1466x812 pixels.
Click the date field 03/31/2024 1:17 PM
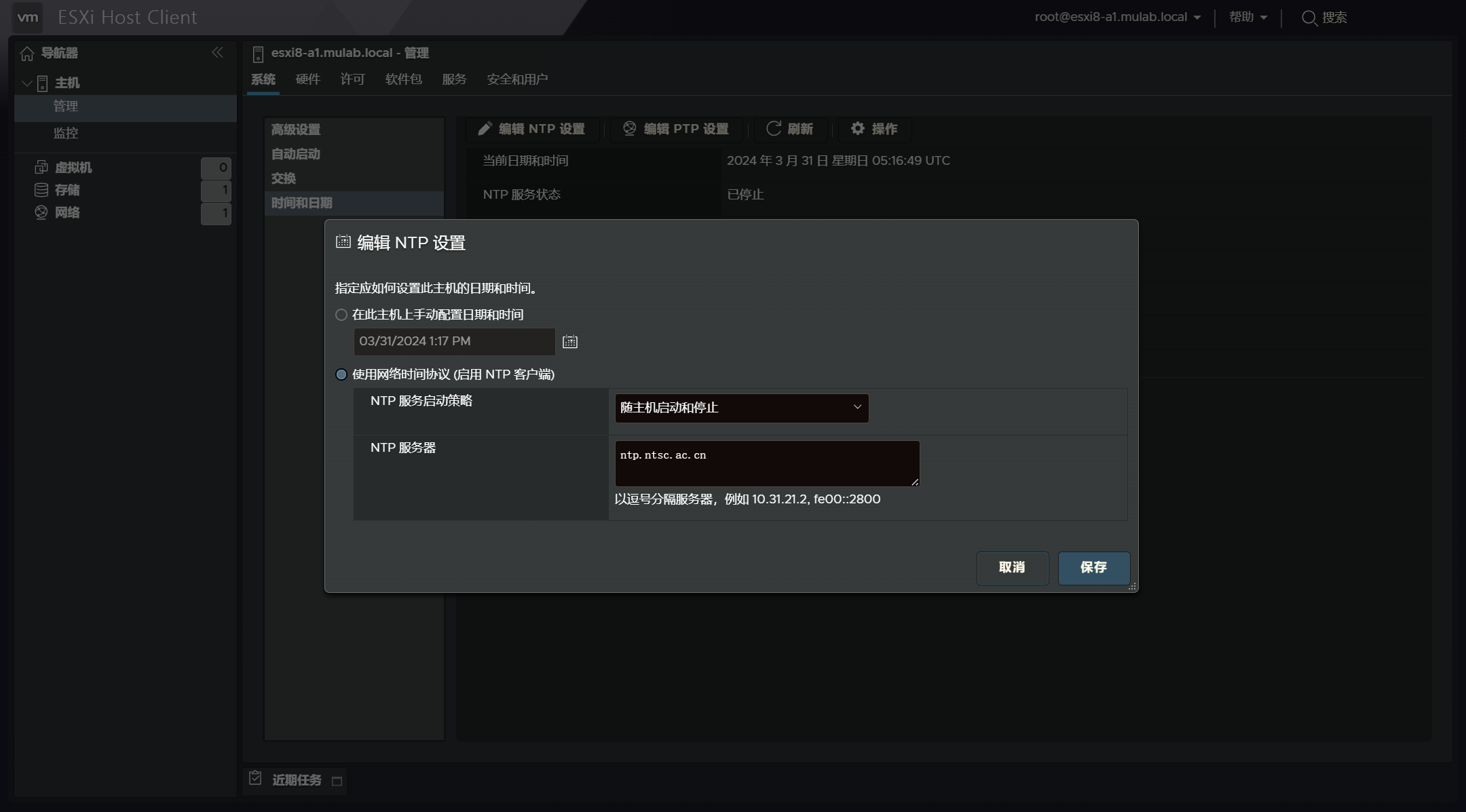(454, 342)
